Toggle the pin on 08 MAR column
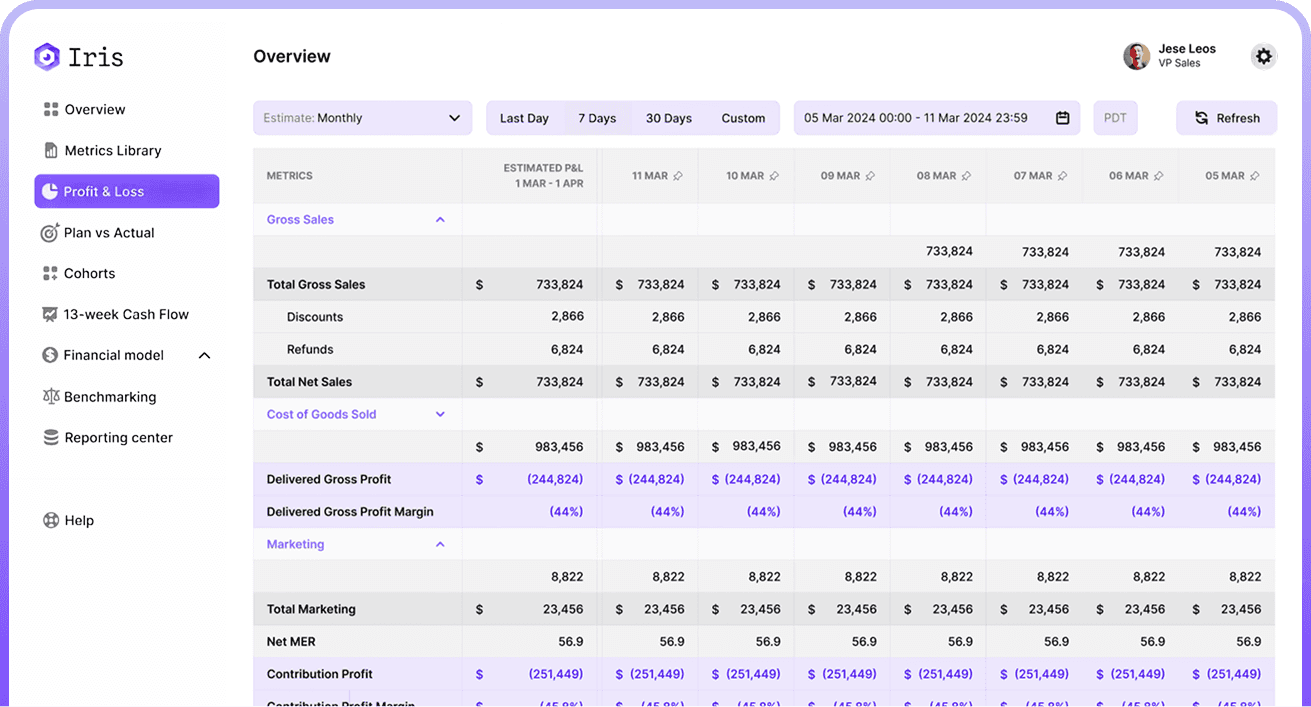The image size is (1311, 707). pos(967,176)
